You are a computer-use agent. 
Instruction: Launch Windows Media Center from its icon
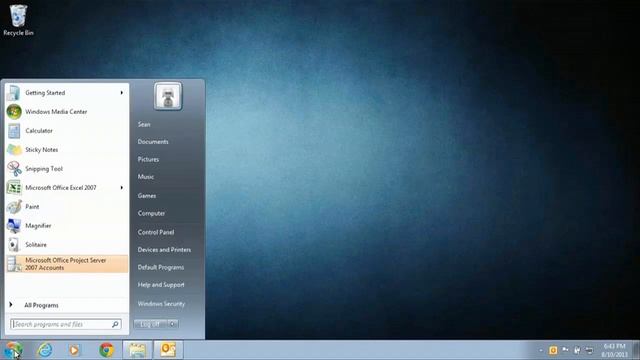coord(14,112)
